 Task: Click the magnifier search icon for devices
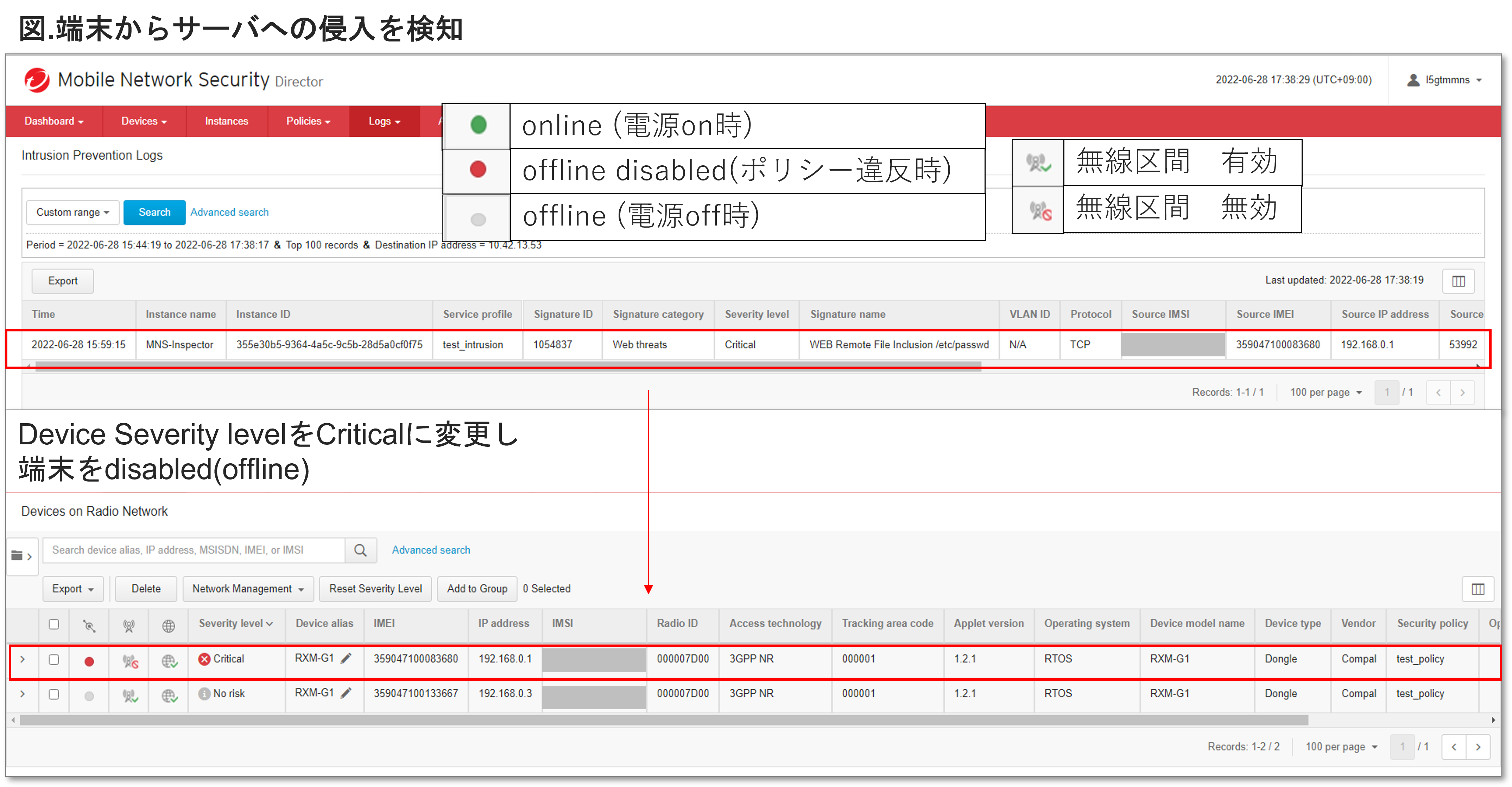360,550
